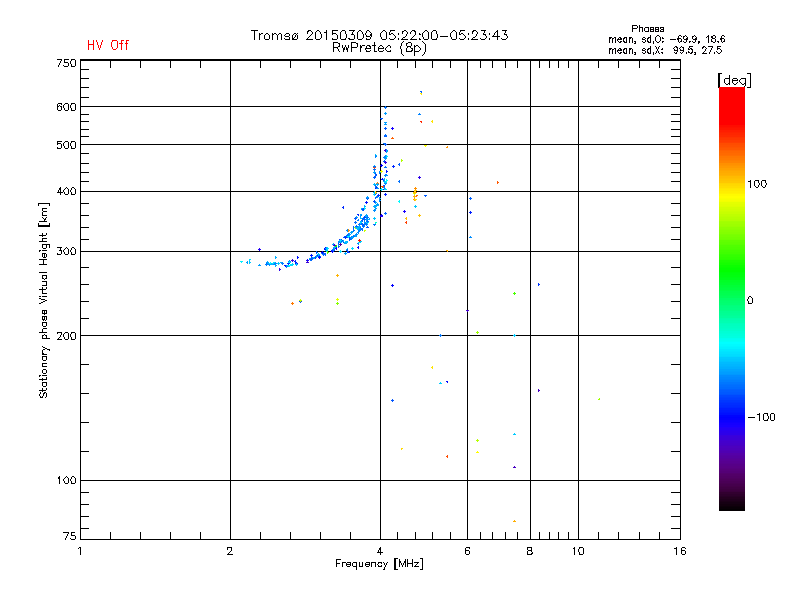Screen dimensions: 800x600
Task: Click the '[deg]' colorbar unit label
Action: coord(734,80)
